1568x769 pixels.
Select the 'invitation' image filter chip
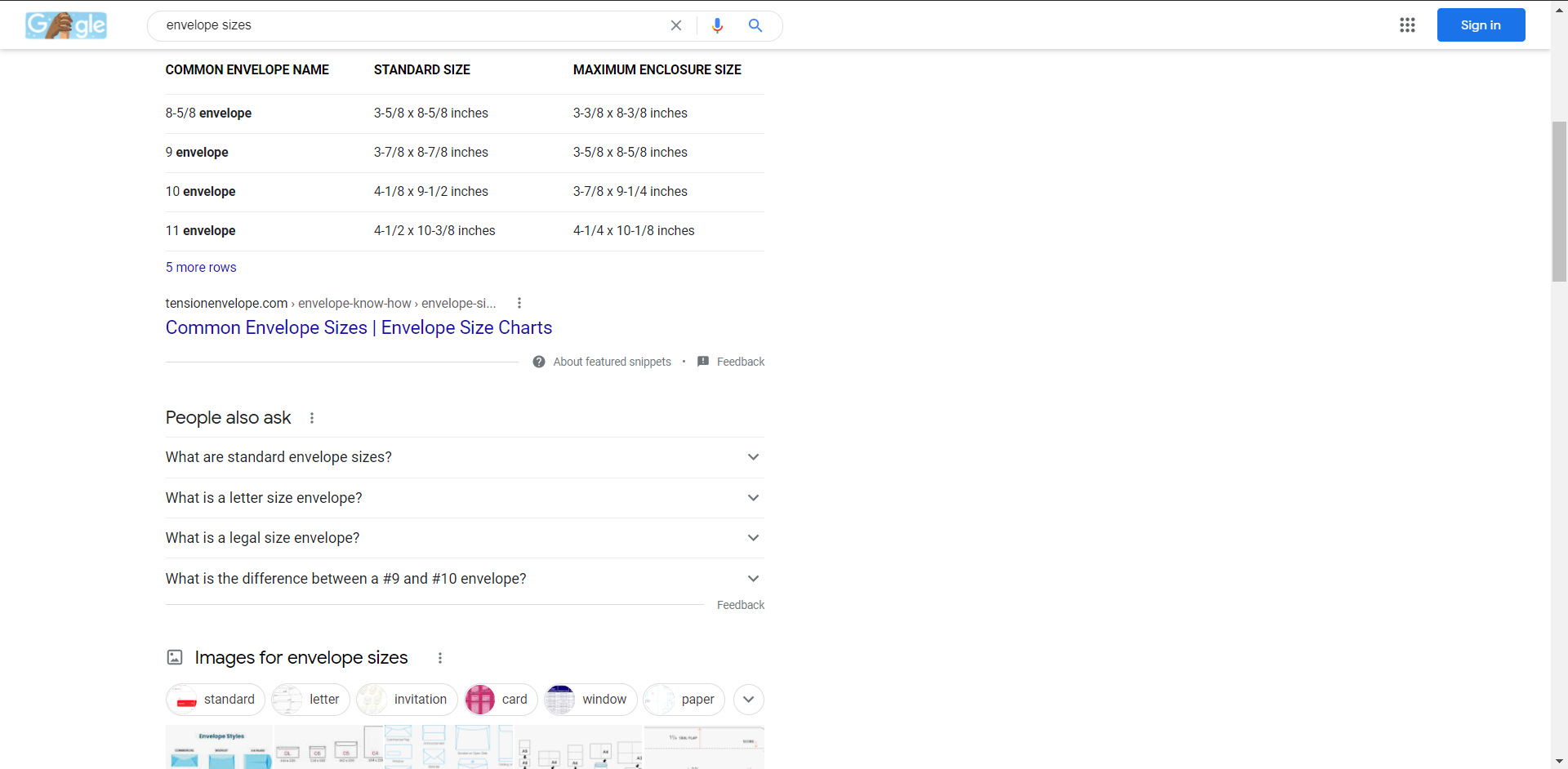click(406, 699)
